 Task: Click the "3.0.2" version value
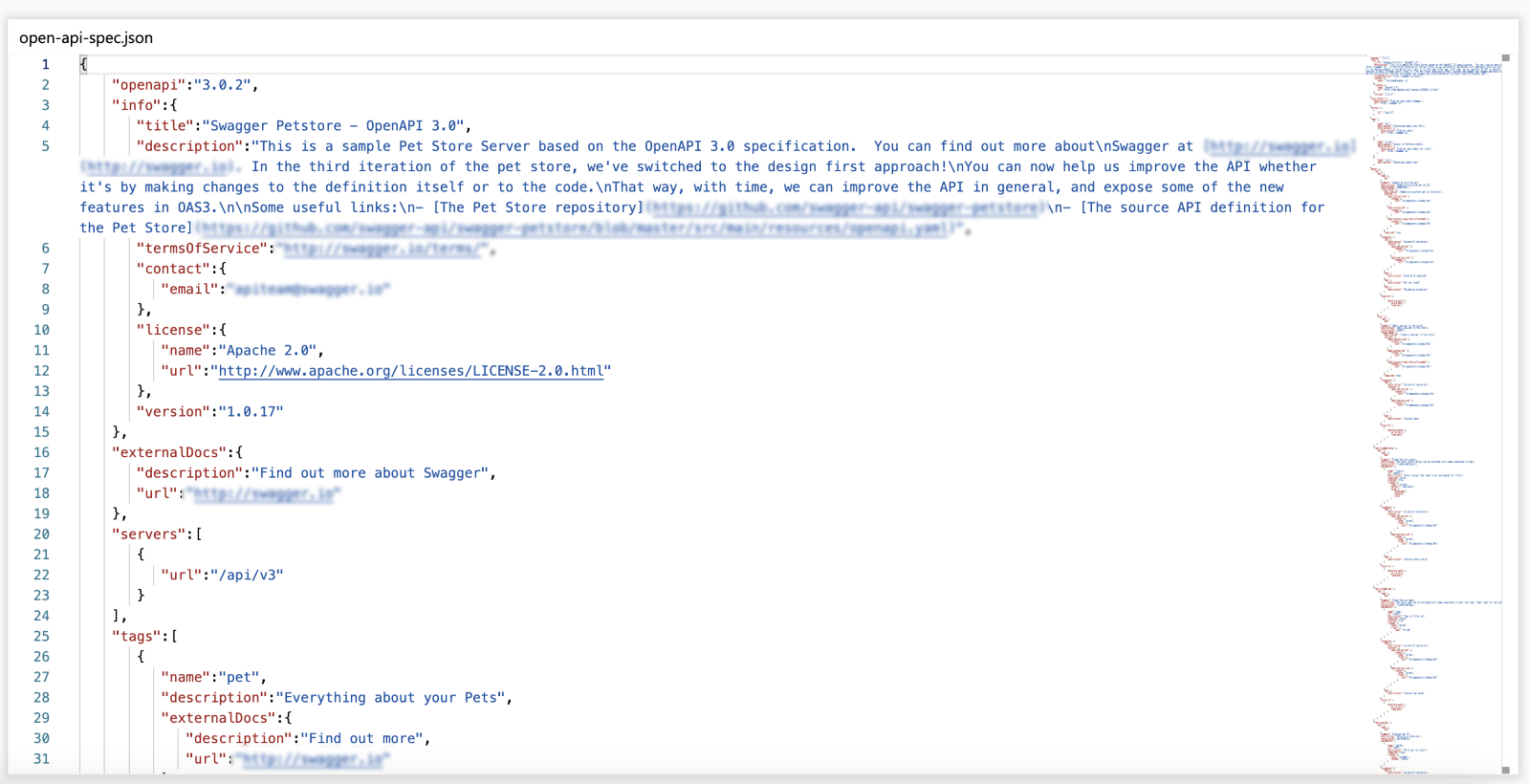223,85
